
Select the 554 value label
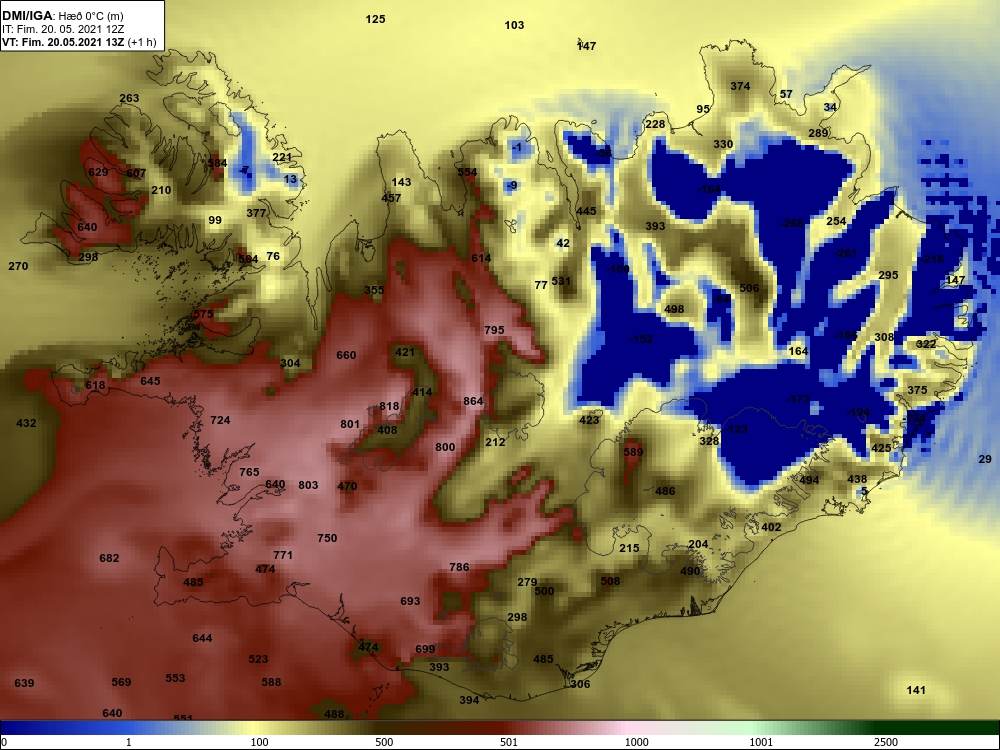click(x=467, y=172)
